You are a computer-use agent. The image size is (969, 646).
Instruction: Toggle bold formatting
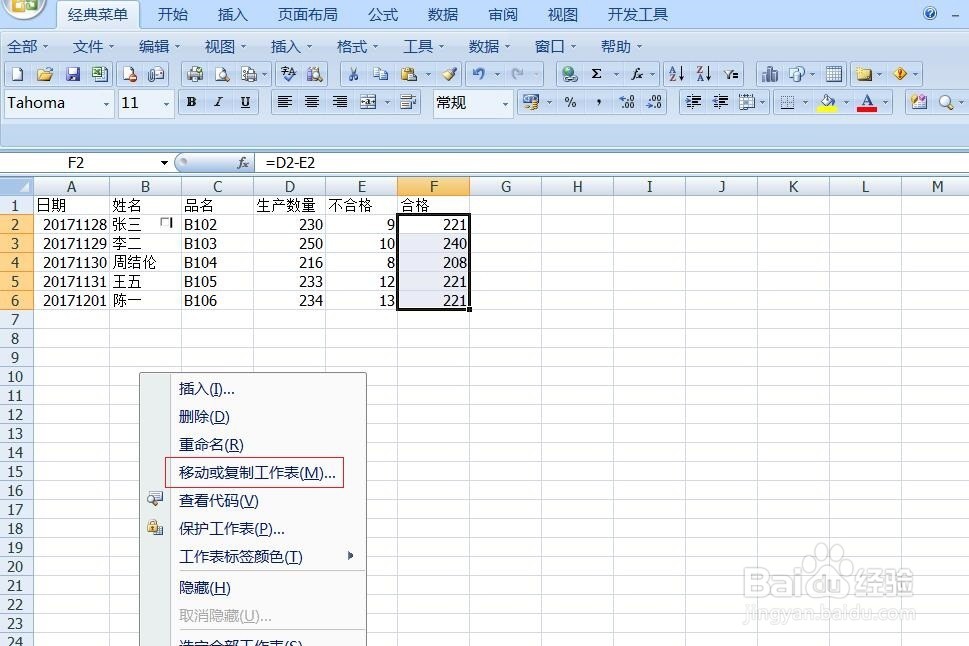pos(190,102)
